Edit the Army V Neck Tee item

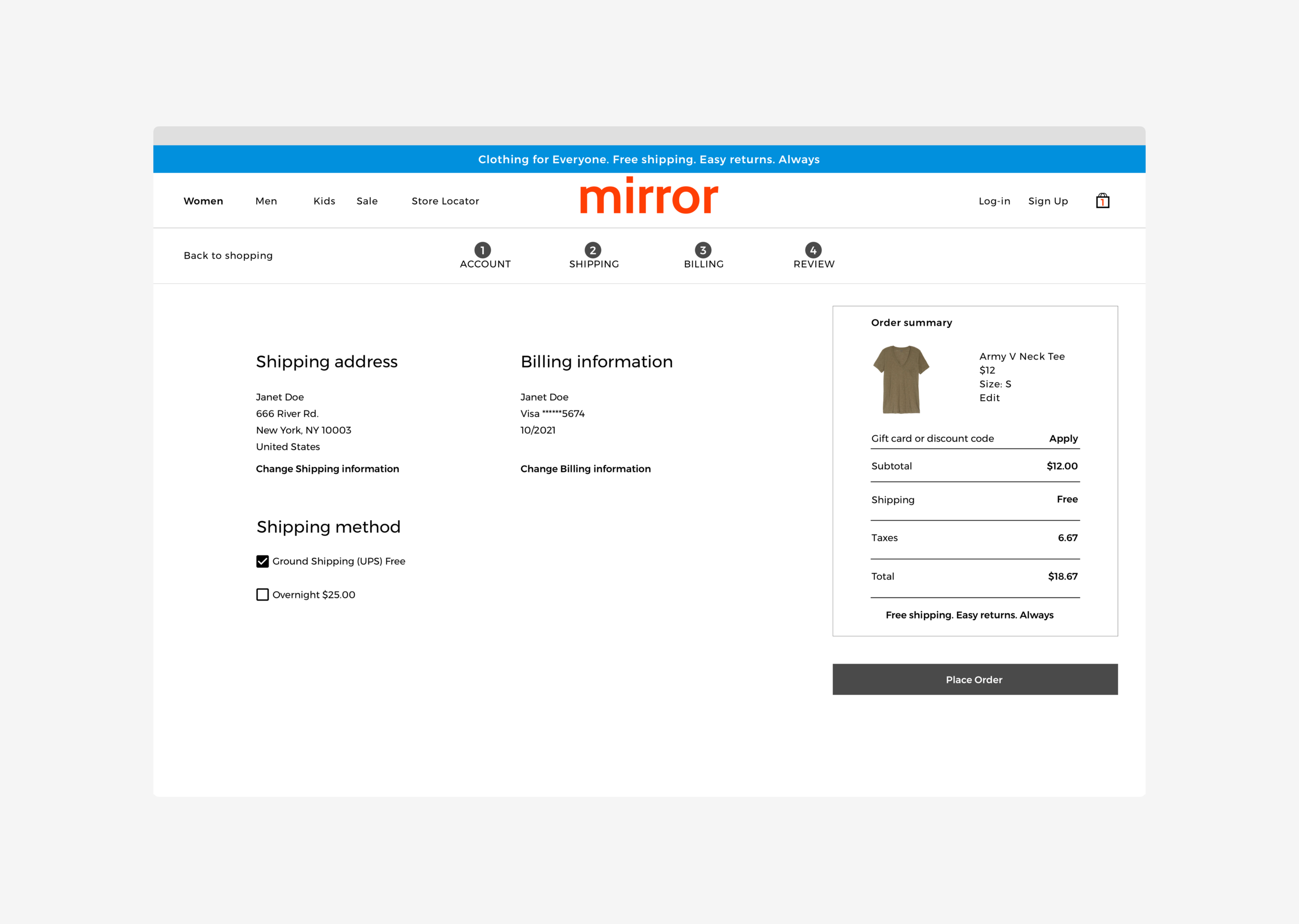tap(989, 398)
